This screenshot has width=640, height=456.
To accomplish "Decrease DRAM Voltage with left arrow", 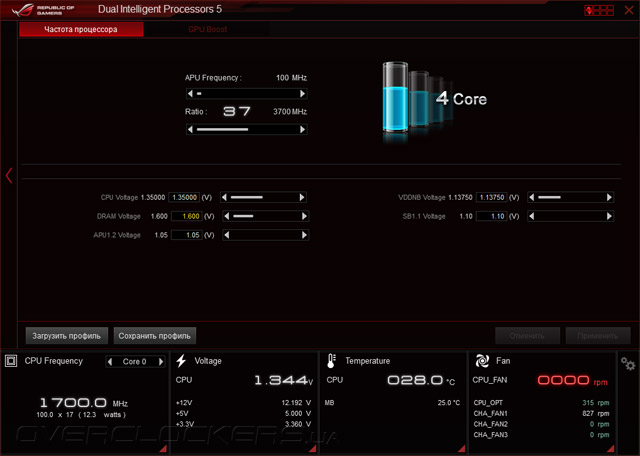I will [227, 216].
